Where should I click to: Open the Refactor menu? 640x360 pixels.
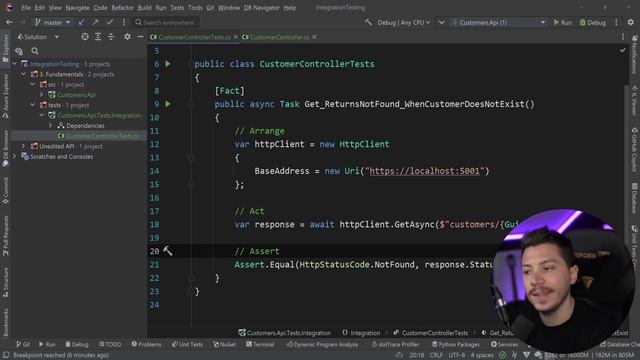122,8
